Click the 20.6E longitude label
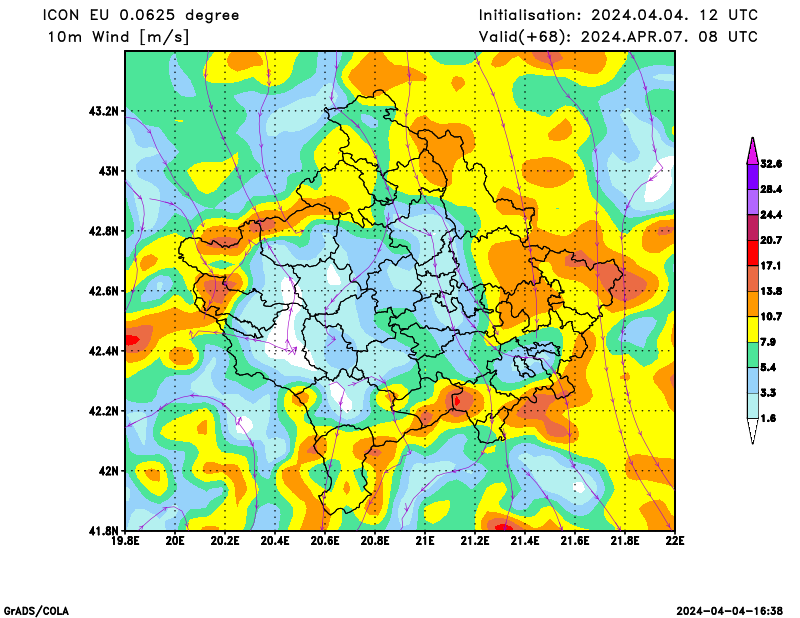 pyautogui.click(x=325, y=541)
